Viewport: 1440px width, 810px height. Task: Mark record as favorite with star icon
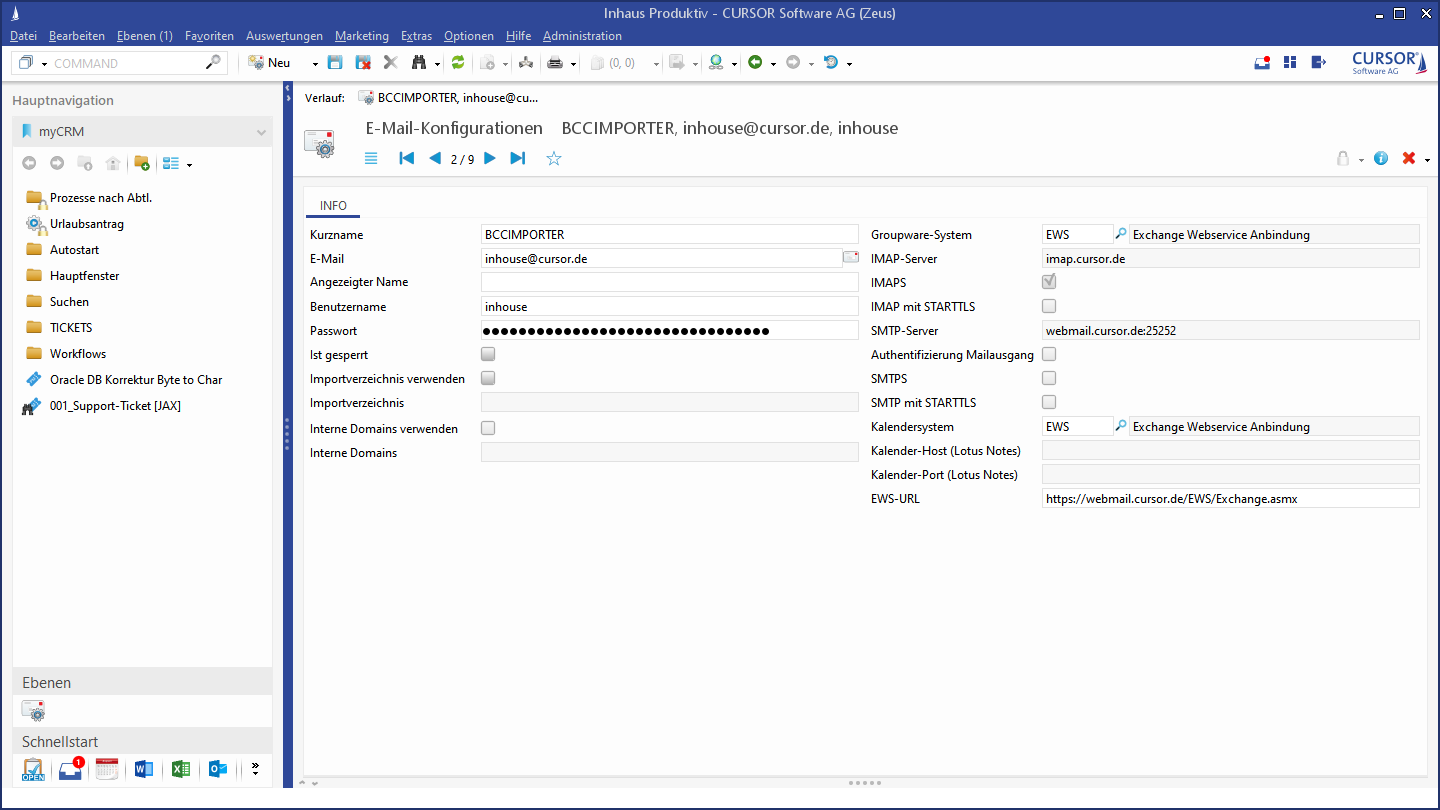pos(554,158)
